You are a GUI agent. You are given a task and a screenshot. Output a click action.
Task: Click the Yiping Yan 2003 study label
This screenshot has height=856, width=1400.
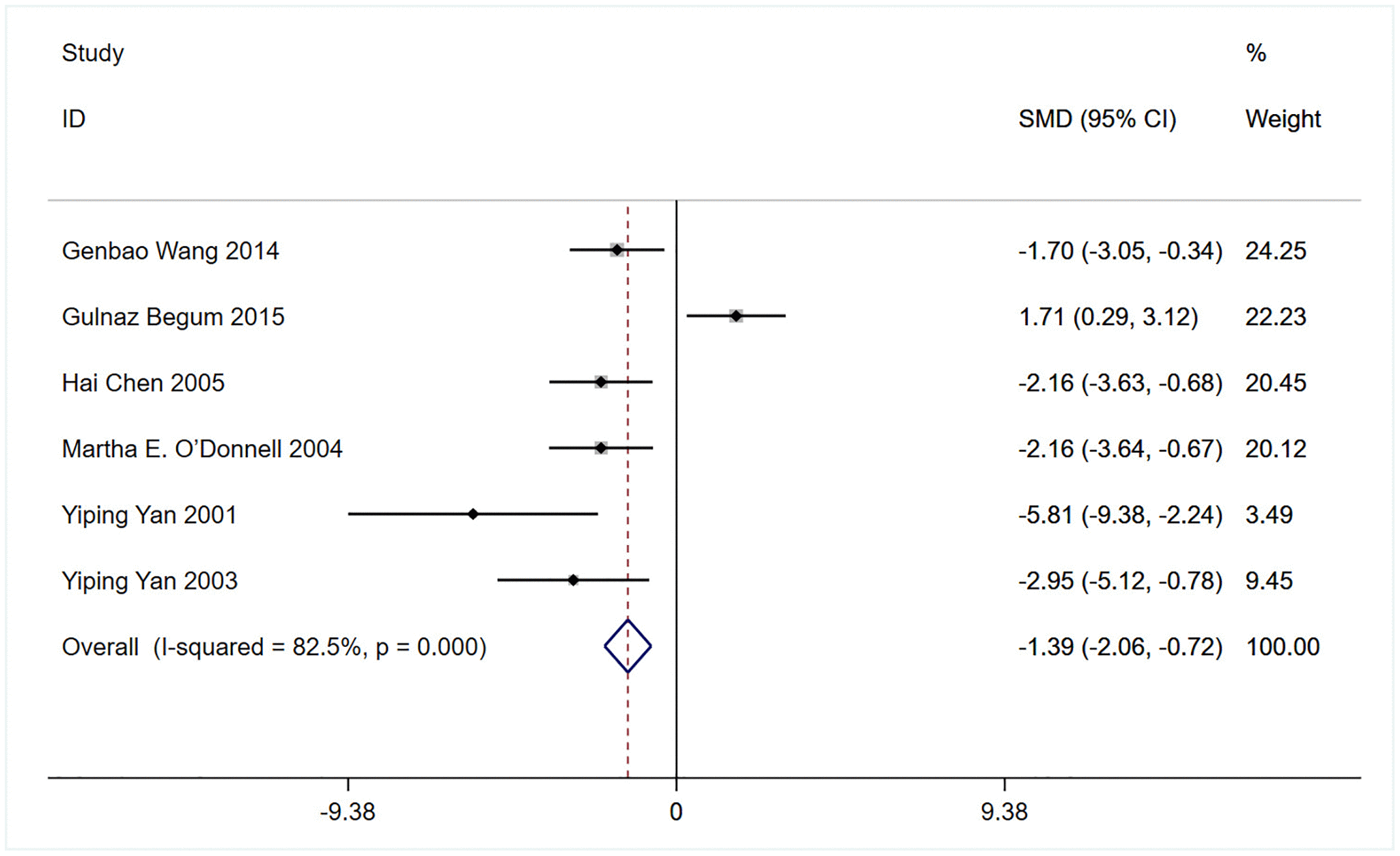150,581
